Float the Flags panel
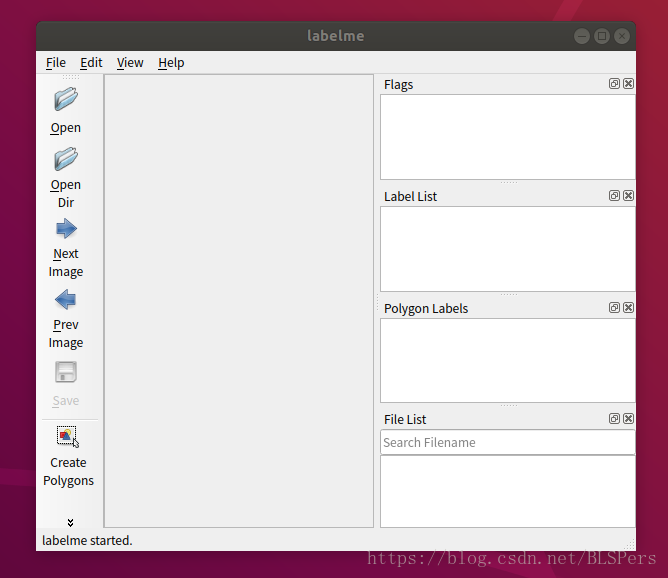 tap(614, 83)
